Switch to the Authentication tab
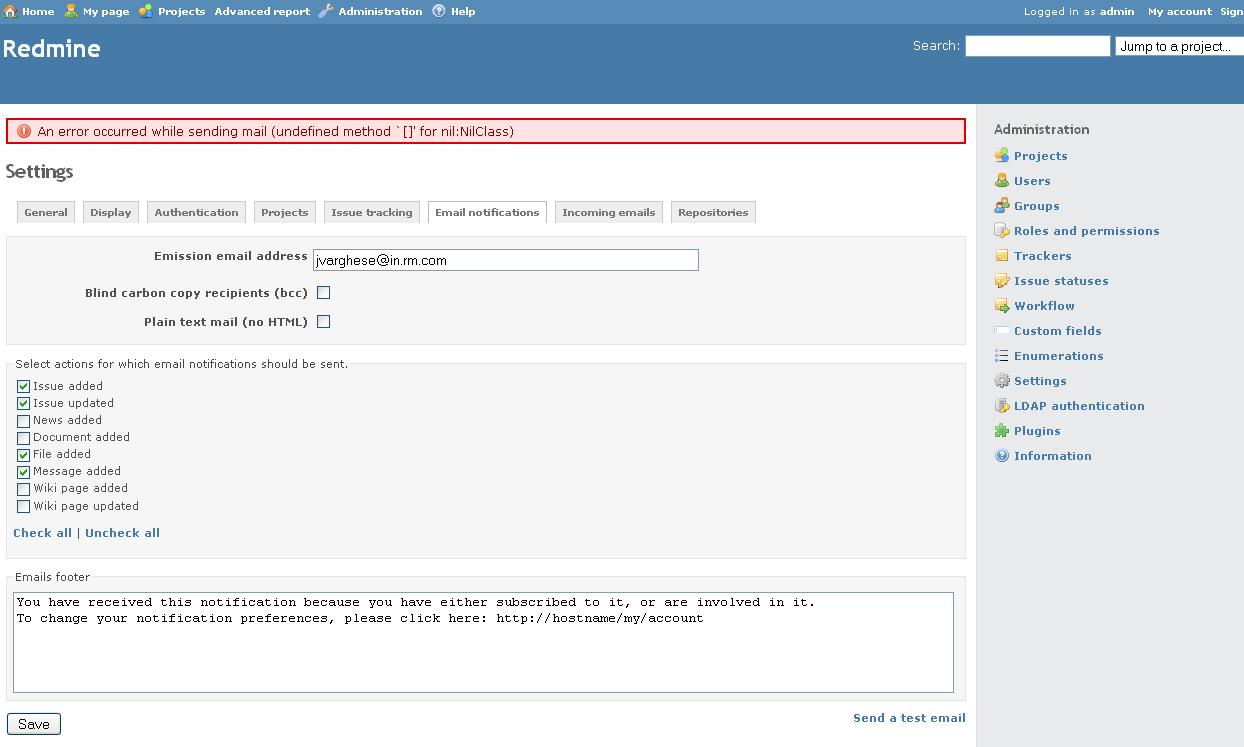The height and width of the screenshot is (747, 1244). pyautogui.click(x=197, y=212)
